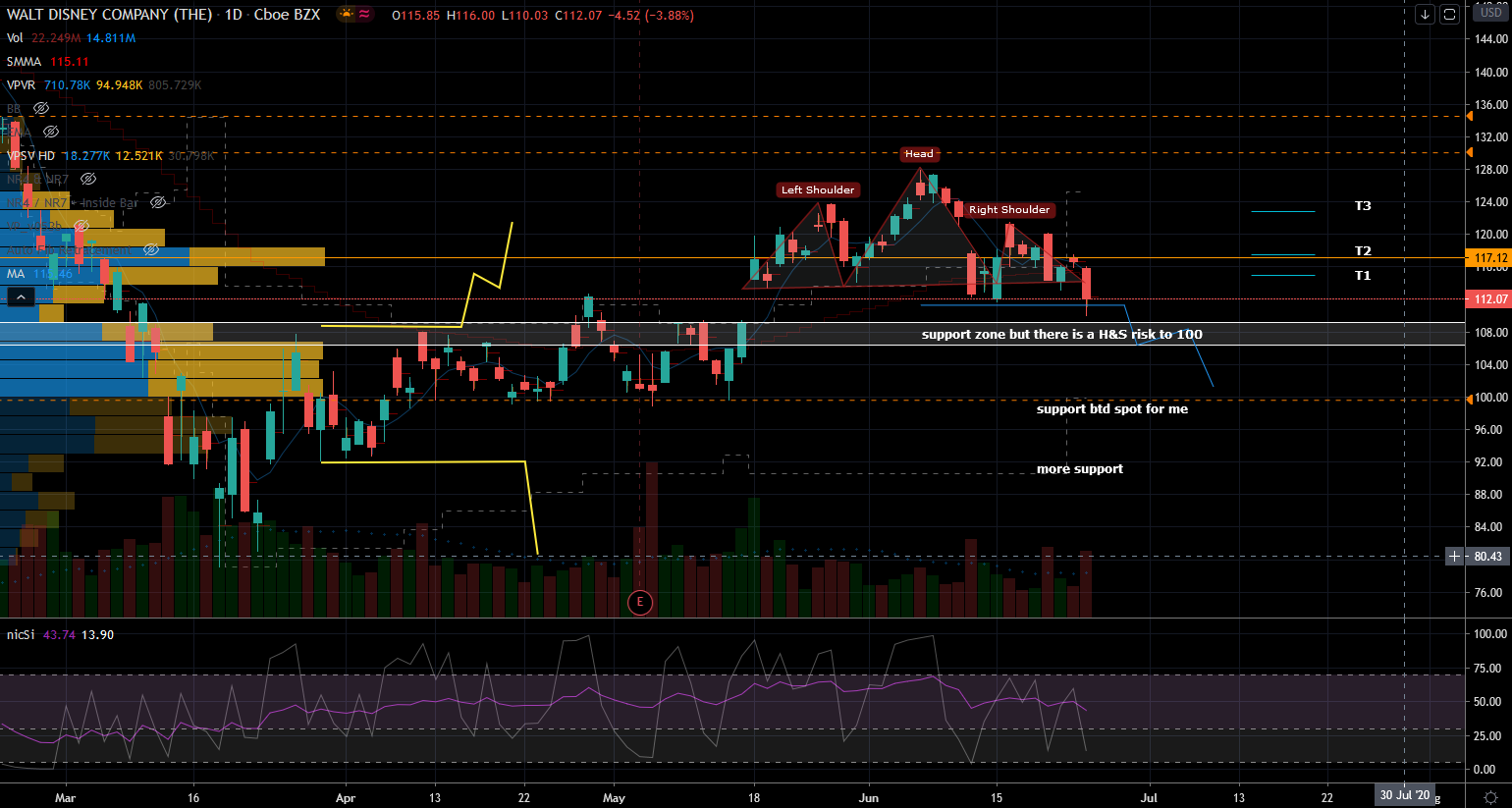Select the T1 target label

tap(1363, 276)
